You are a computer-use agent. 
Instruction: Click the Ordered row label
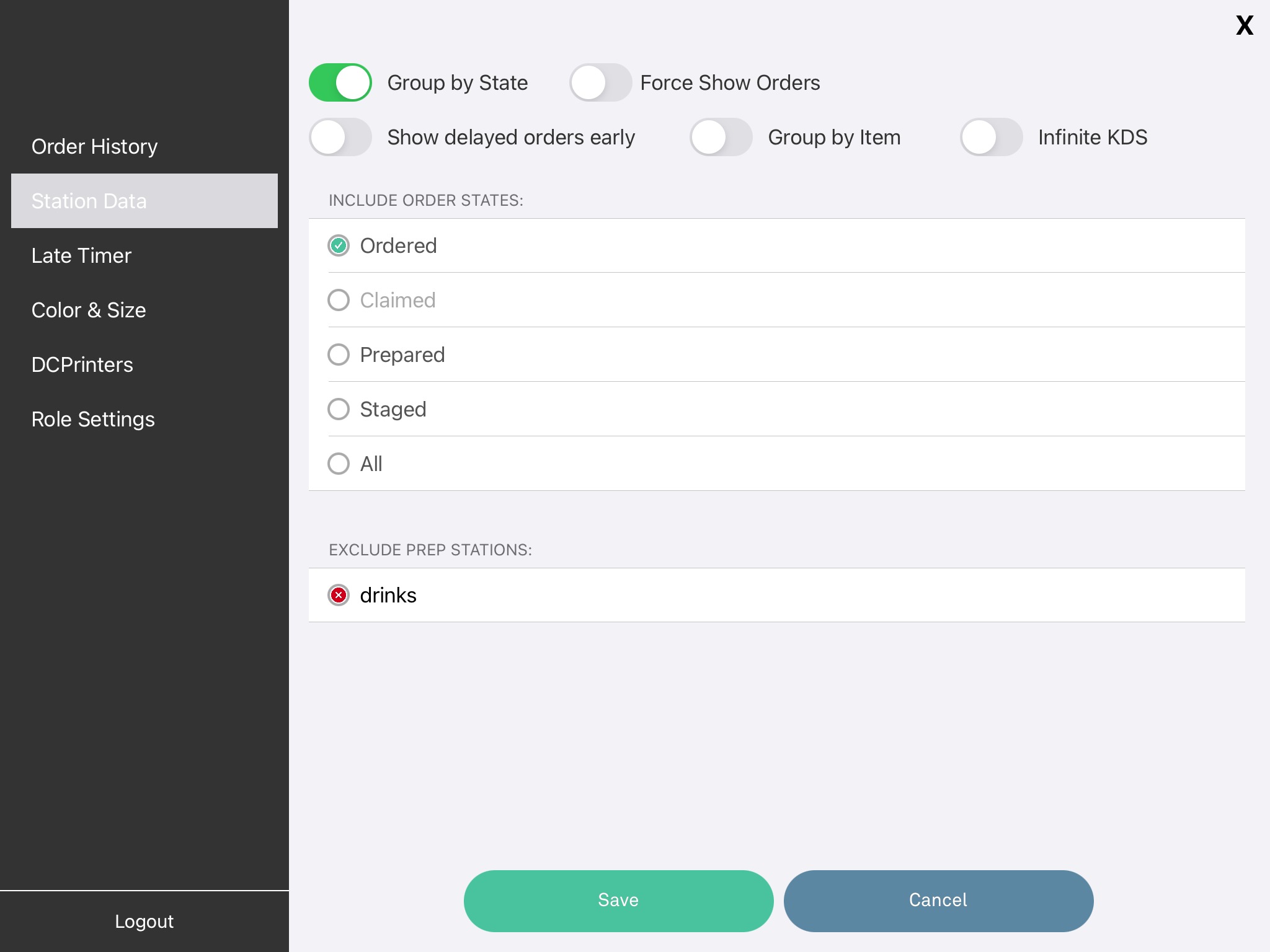point(398,245)
